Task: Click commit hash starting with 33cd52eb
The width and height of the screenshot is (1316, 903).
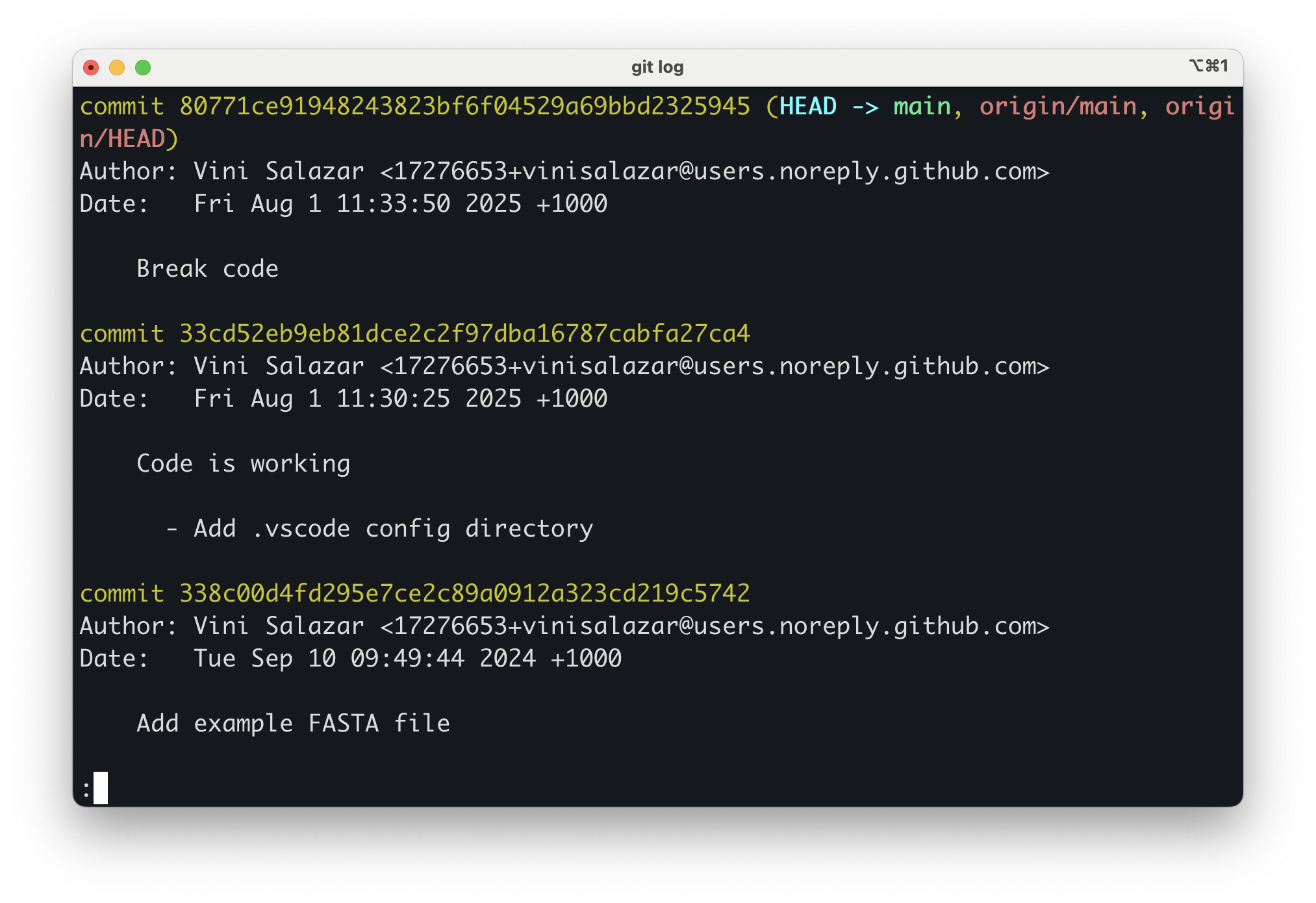Action: coord(464,333)
